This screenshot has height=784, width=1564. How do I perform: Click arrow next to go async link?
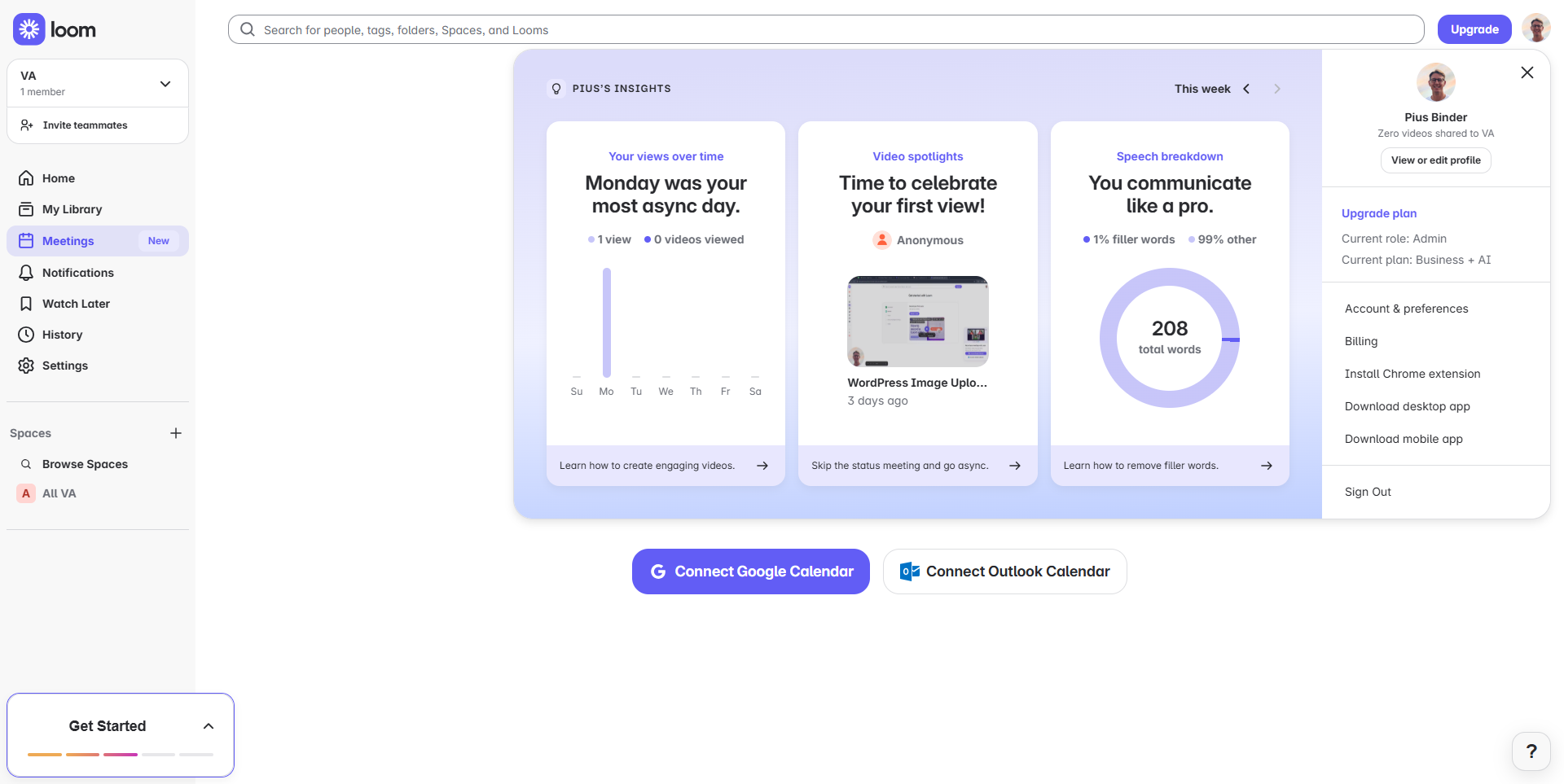pos(1015,466)
